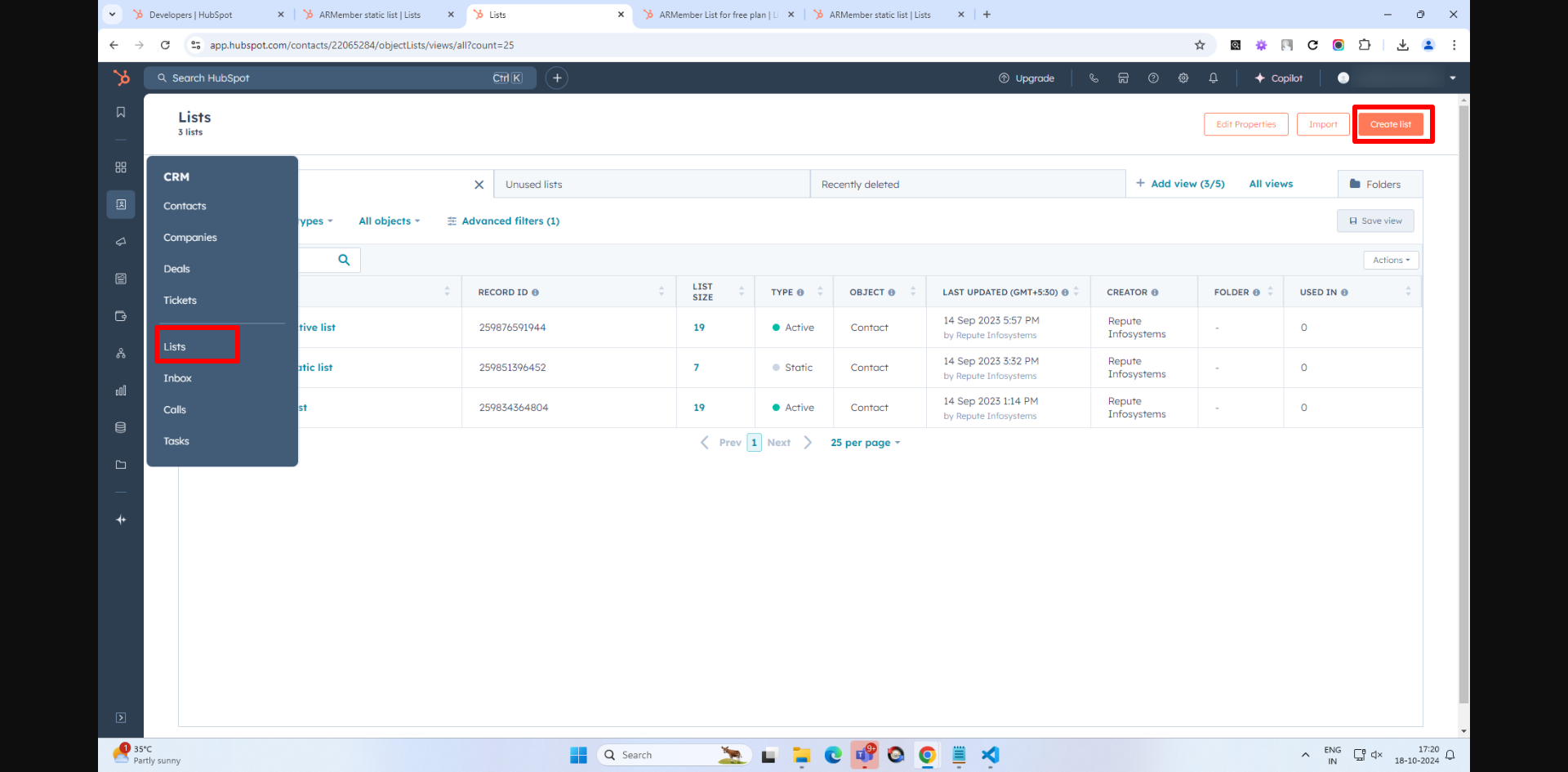
Task: Sort by the RECORD ID column arrows
Action: [x=661, y=292]
